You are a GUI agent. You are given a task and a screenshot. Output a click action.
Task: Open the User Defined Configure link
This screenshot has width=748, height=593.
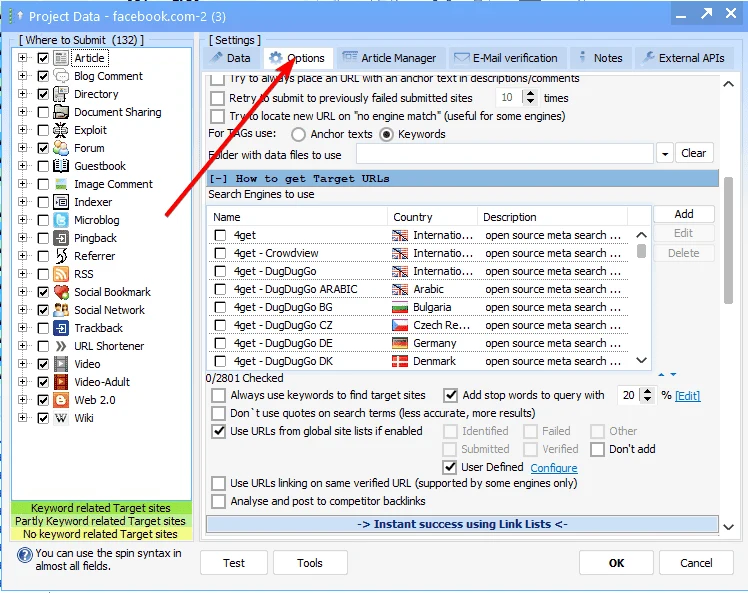point(553,468)
